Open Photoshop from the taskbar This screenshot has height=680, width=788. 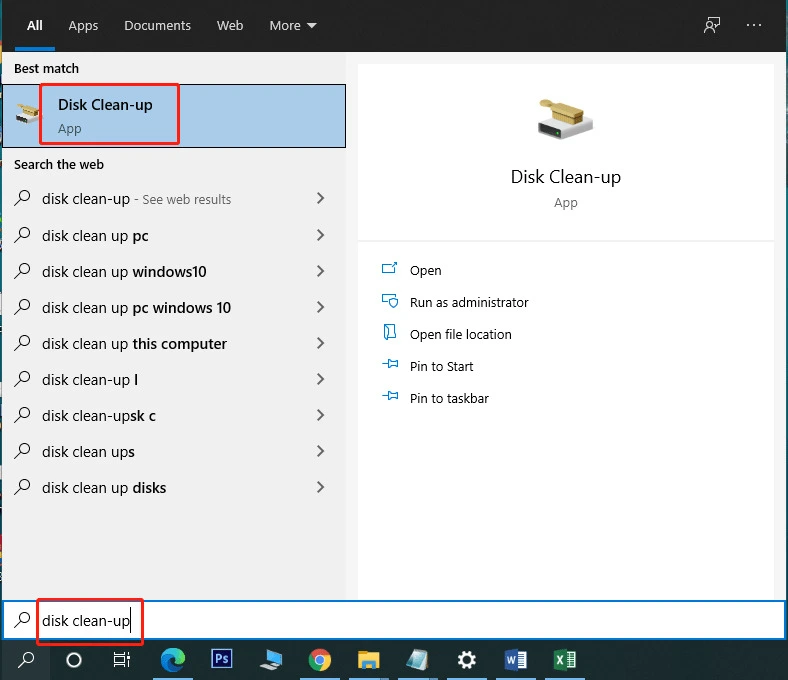[222, 658]
